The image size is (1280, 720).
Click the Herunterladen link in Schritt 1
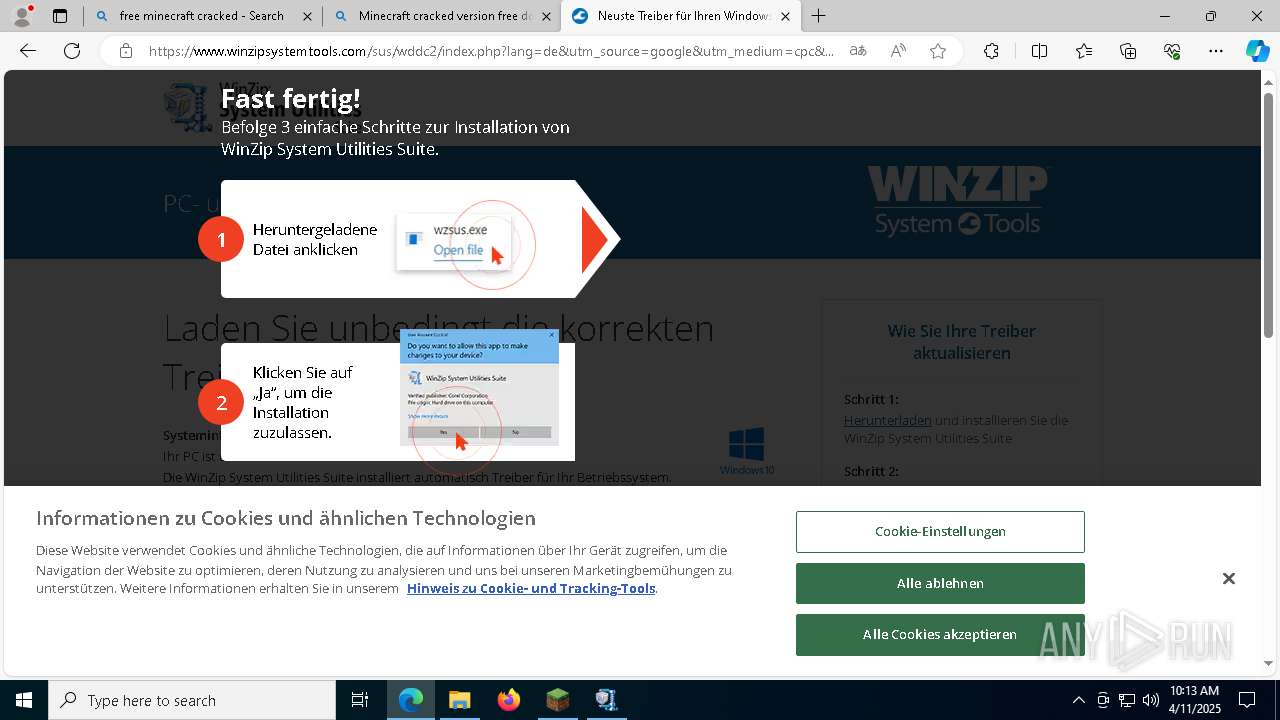(887, 420)
